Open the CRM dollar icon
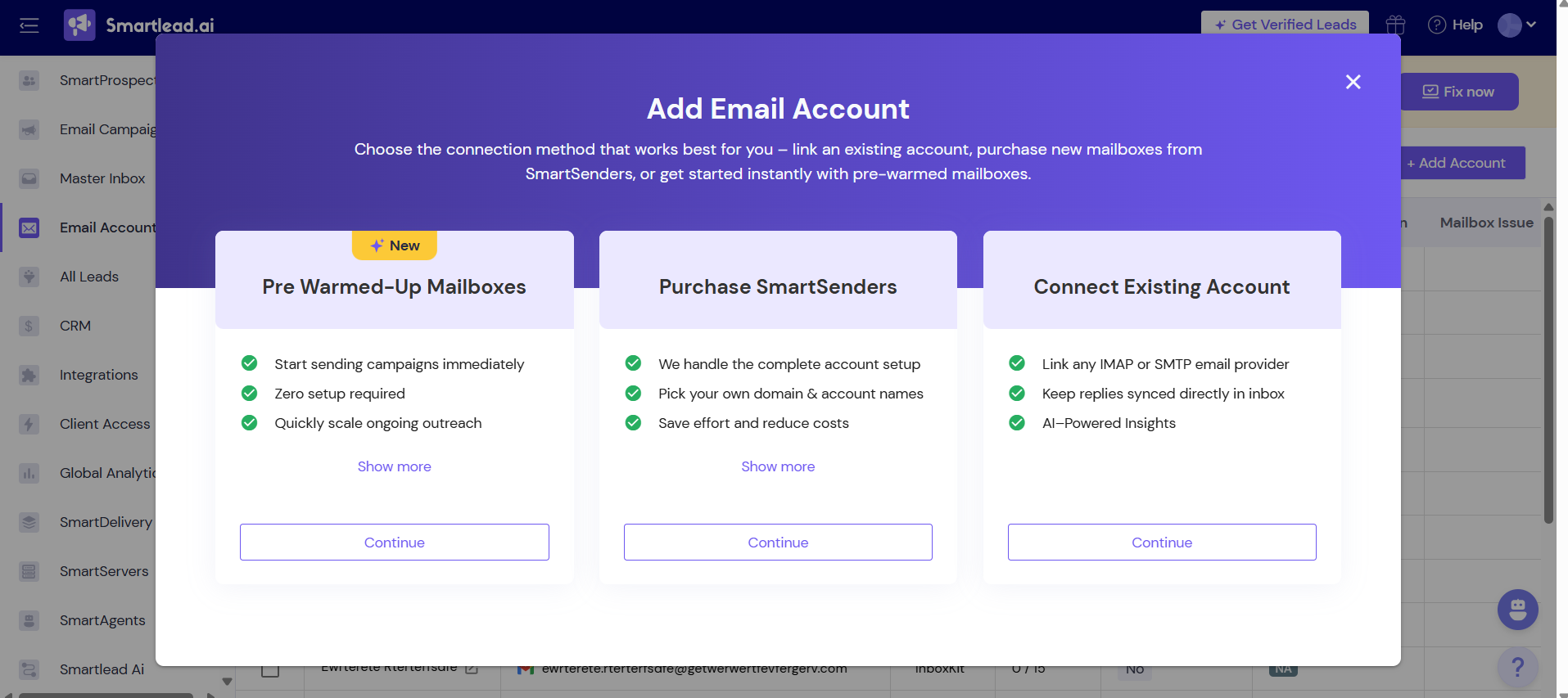The height and width of the screenshot is (698, 1568). 29,326
